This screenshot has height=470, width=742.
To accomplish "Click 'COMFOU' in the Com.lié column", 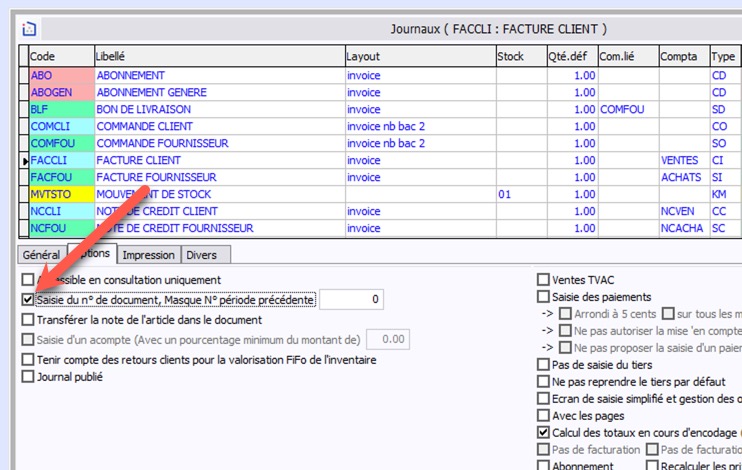I will point(628,109).
